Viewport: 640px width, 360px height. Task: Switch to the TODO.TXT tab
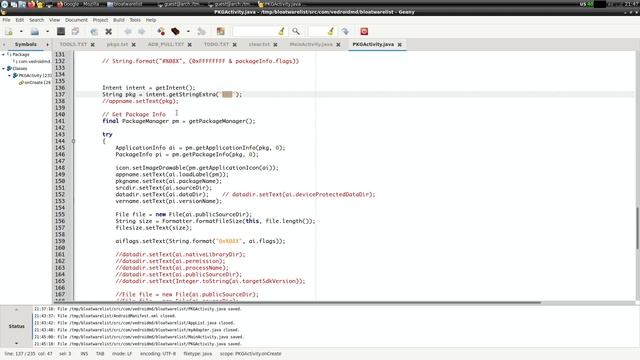[216, 44]
